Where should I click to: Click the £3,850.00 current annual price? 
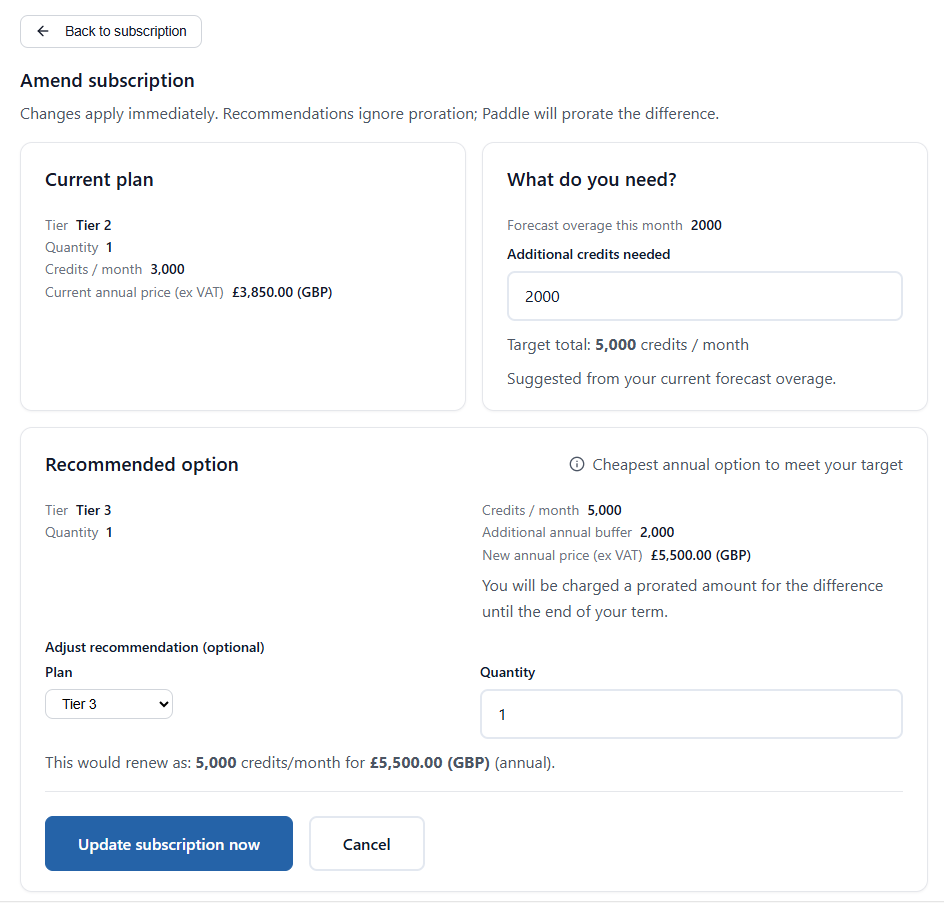click(281, 293)
